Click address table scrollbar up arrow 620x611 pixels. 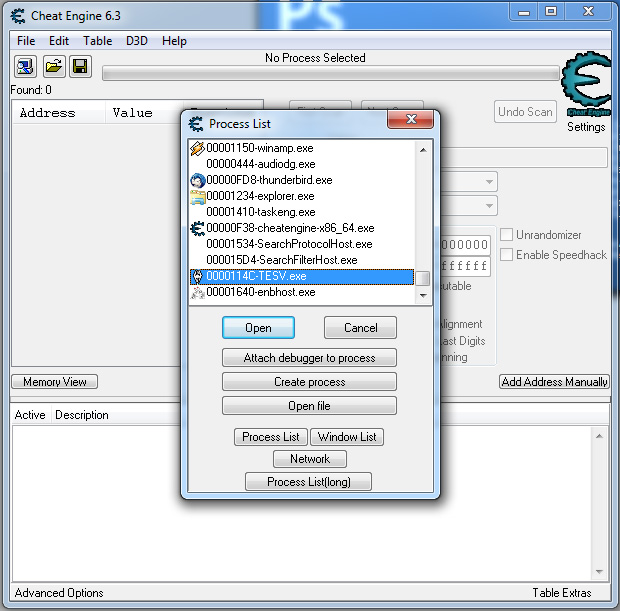[x=599, y=436]
